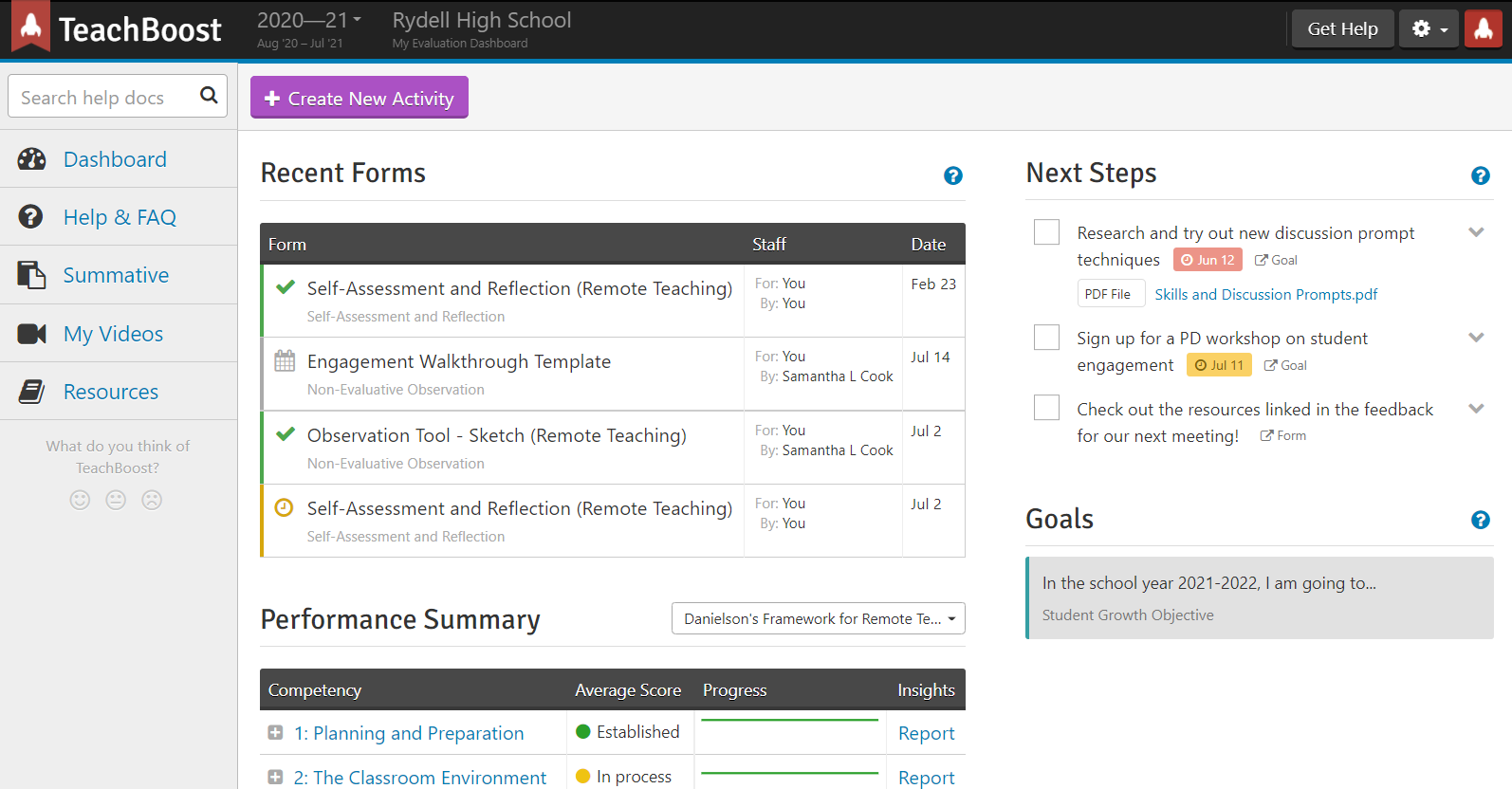The height and width of the screenshot is (789, 1512).
Task: Open Help & FAQ in sidebar
Action: 119,217
